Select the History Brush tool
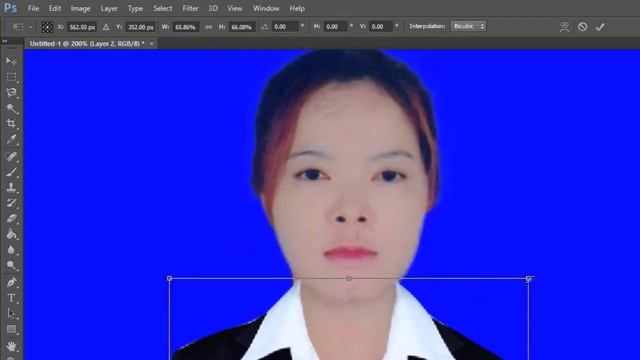 [x=11, y=203]
